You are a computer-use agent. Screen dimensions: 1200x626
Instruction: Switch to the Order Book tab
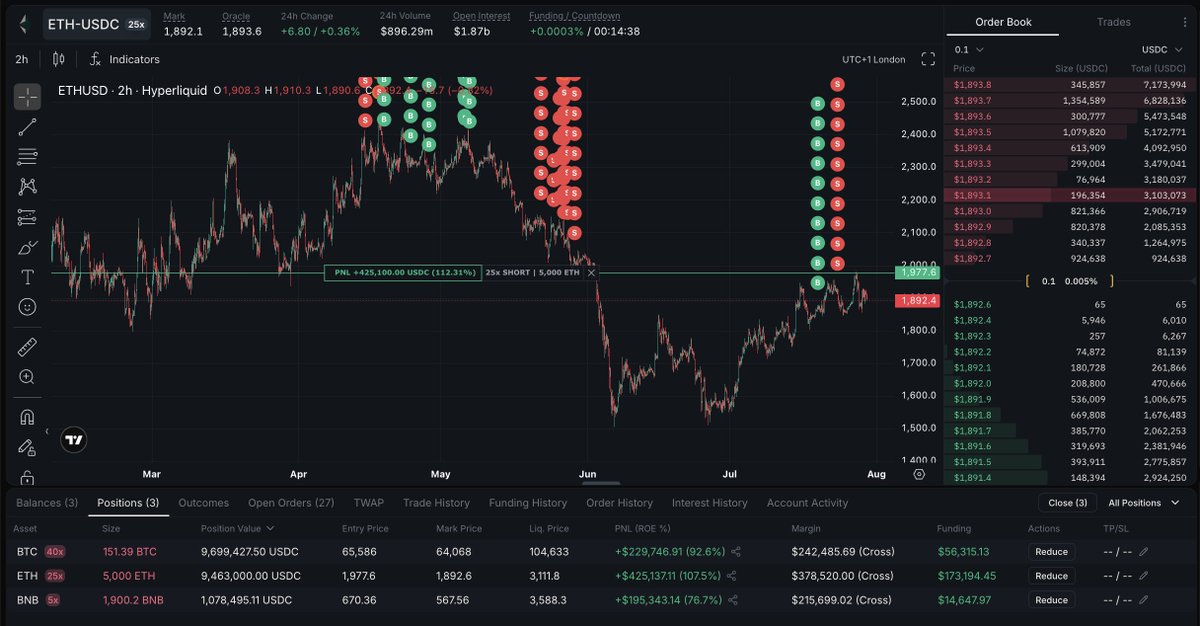point(1003,22)
